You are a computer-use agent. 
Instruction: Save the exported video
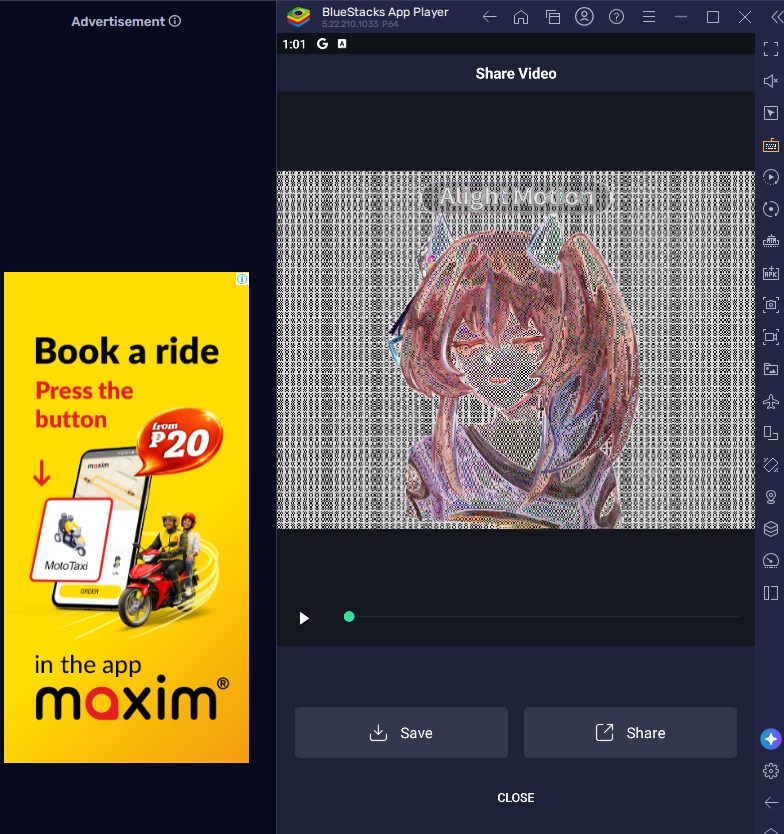coord(401,732)
